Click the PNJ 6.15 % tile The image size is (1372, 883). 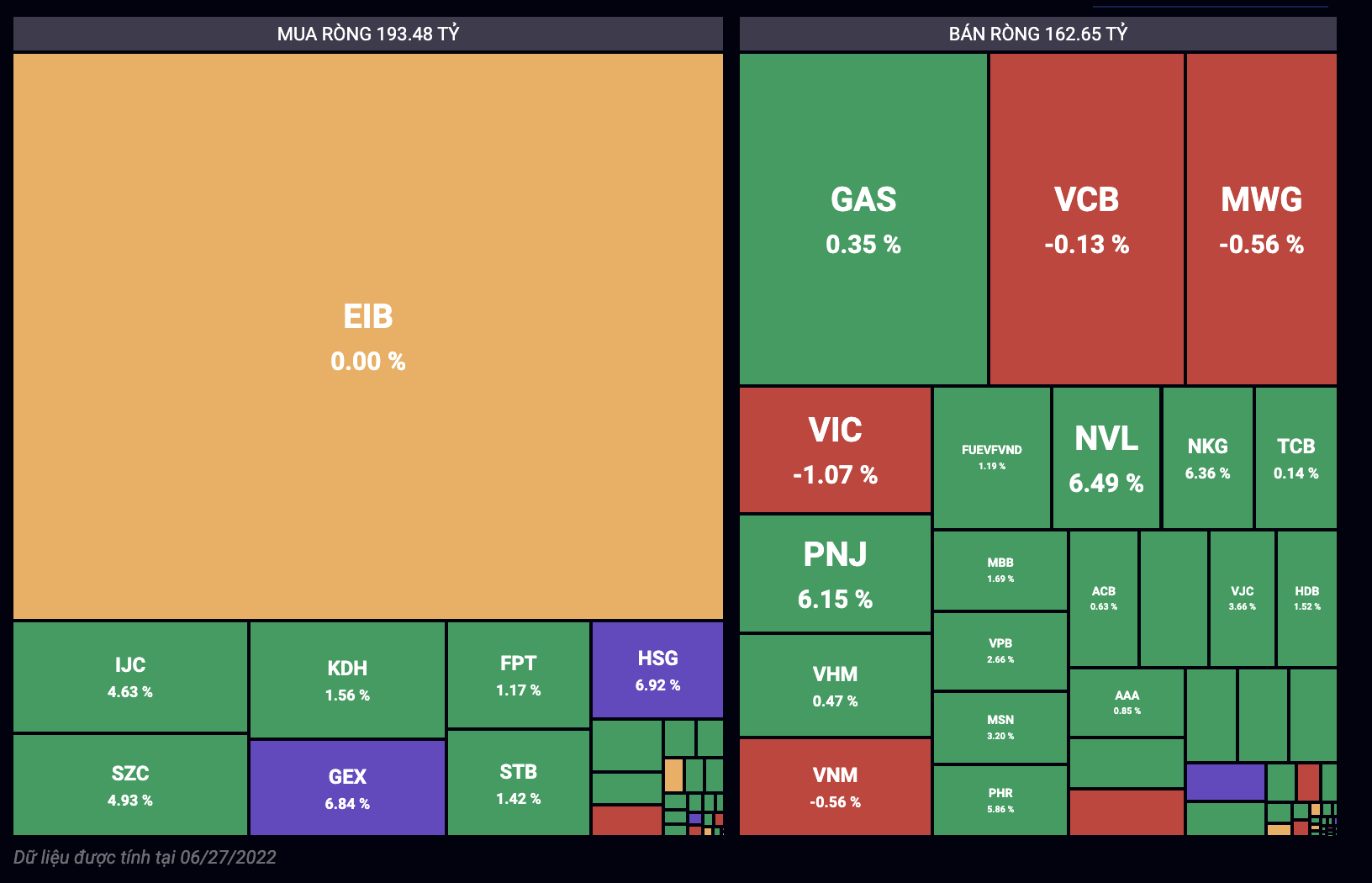[x=835, y=574]
